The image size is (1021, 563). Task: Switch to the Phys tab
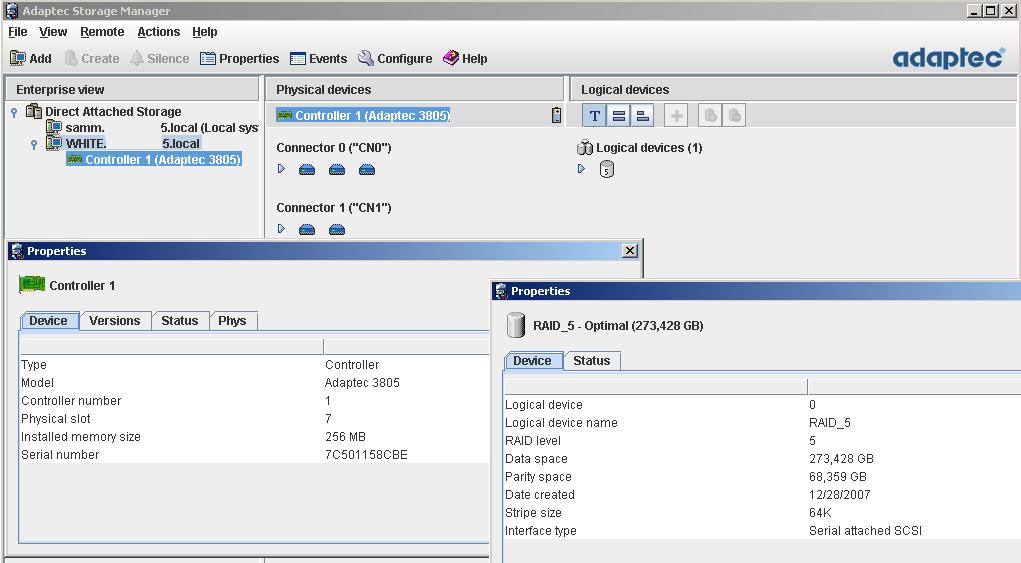click(232, 321)
